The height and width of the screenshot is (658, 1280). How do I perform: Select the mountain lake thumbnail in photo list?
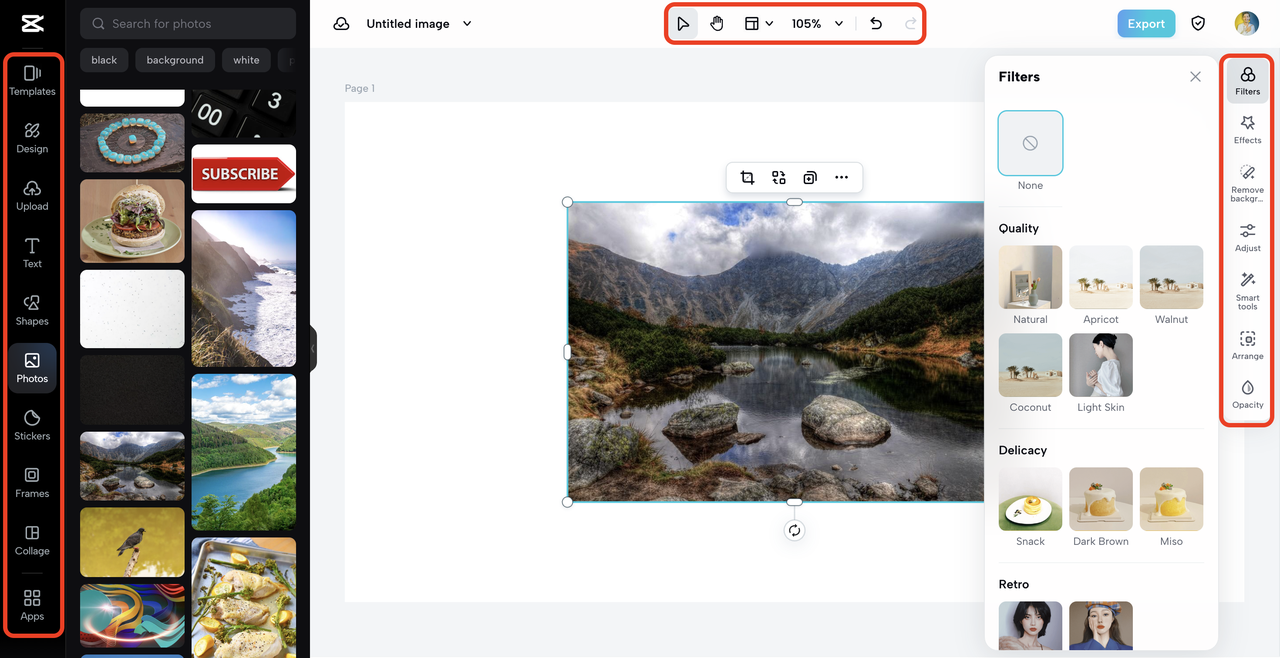132,466
